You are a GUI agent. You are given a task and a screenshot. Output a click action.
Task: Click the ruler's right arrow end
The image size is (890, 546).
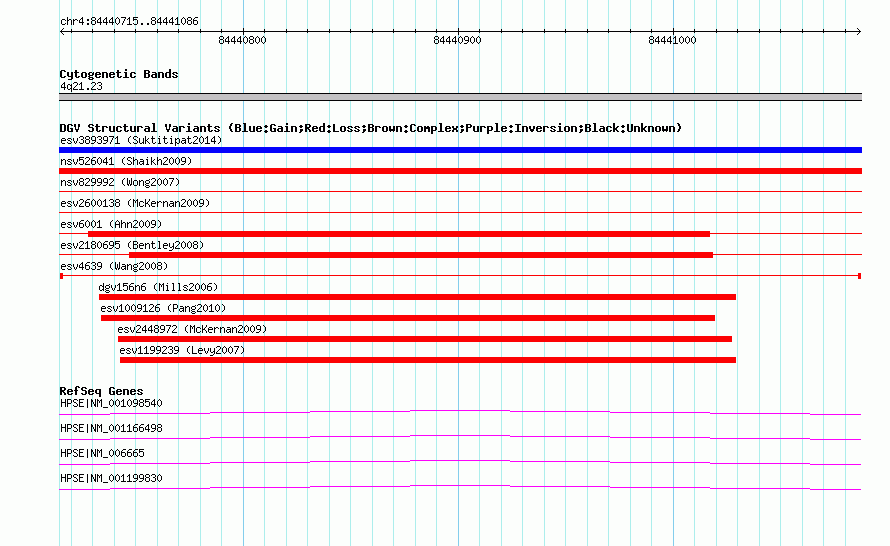[858, 31]
